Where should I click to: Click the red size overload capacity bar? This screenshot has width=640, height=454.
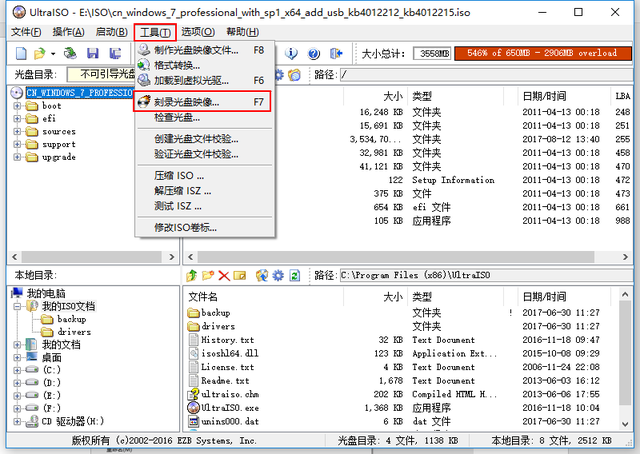[x=542, y=53]
